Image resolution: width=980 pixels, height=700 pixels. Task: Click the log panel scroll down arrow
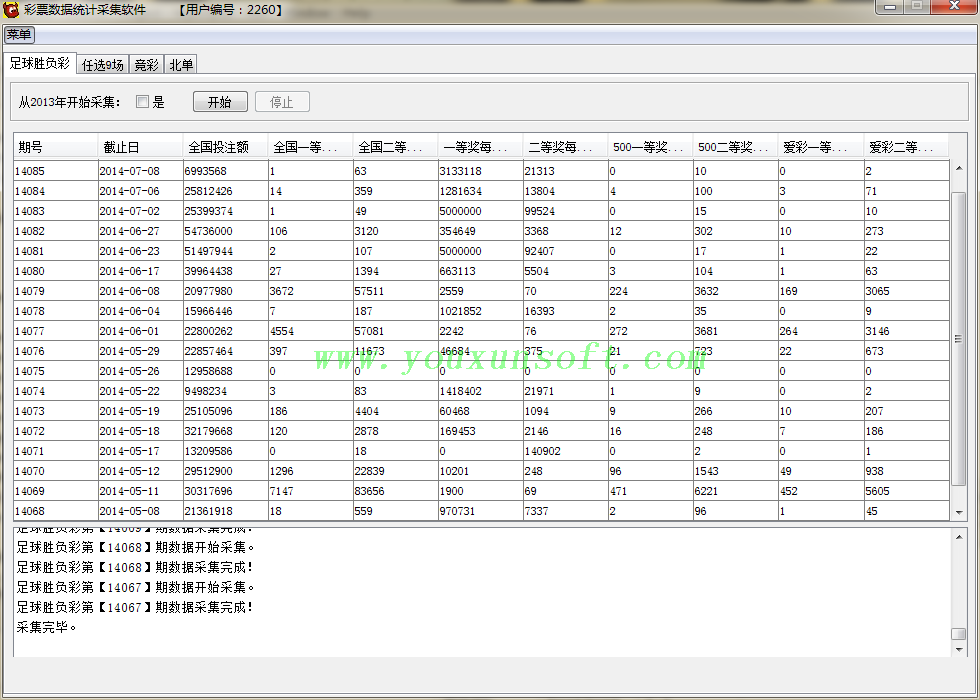[x=959, y=649]
